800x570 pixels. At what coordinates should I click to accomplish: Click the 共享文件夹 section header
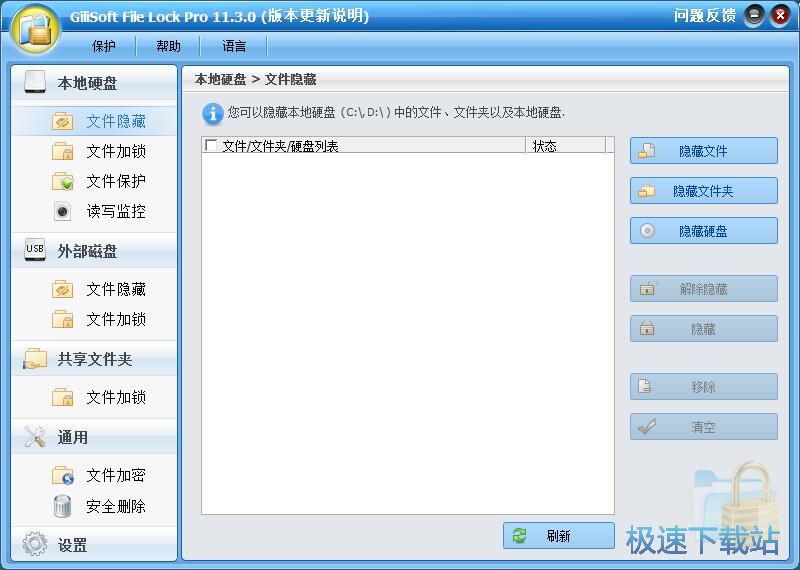click(x=94, y=359)
